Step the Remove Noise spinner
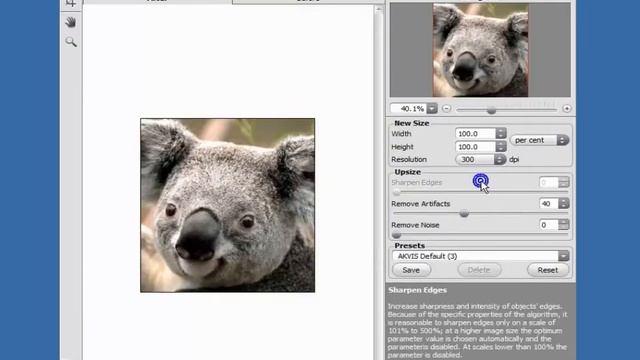This screenshot has width=640, height=360. pos(564,224)
